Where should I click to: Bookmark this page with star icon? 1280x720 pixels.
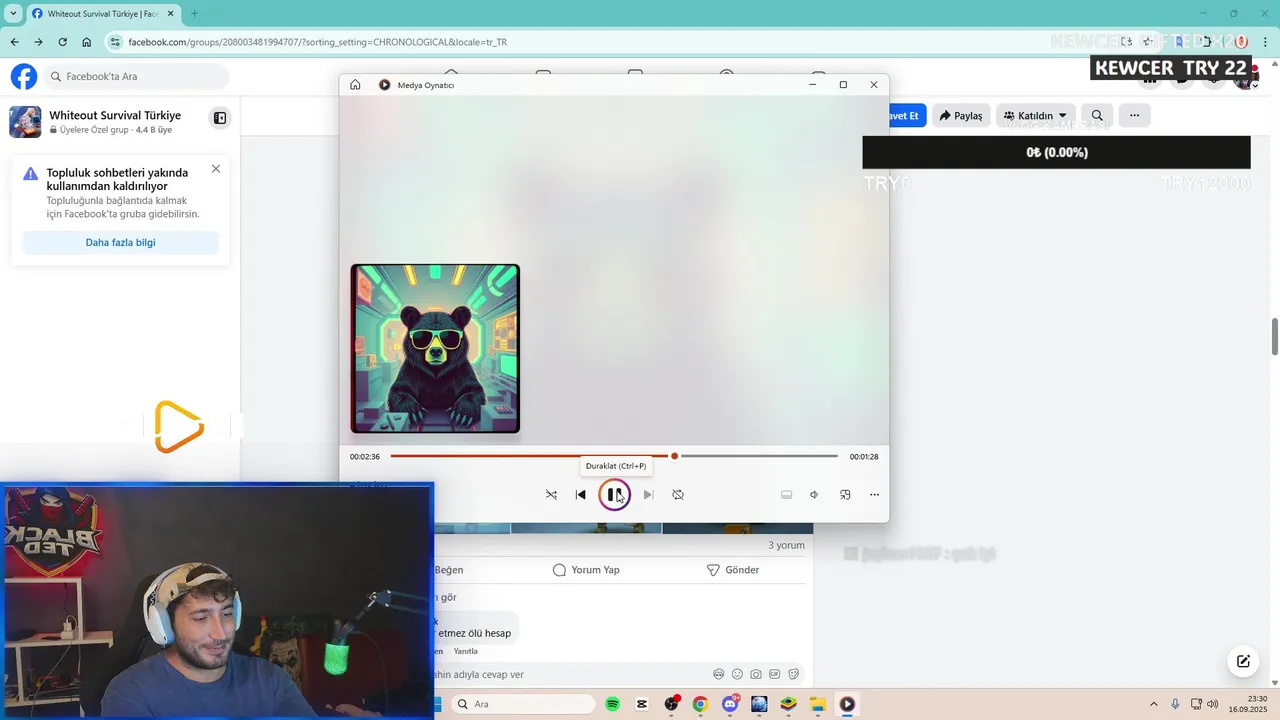[1146, 42]
